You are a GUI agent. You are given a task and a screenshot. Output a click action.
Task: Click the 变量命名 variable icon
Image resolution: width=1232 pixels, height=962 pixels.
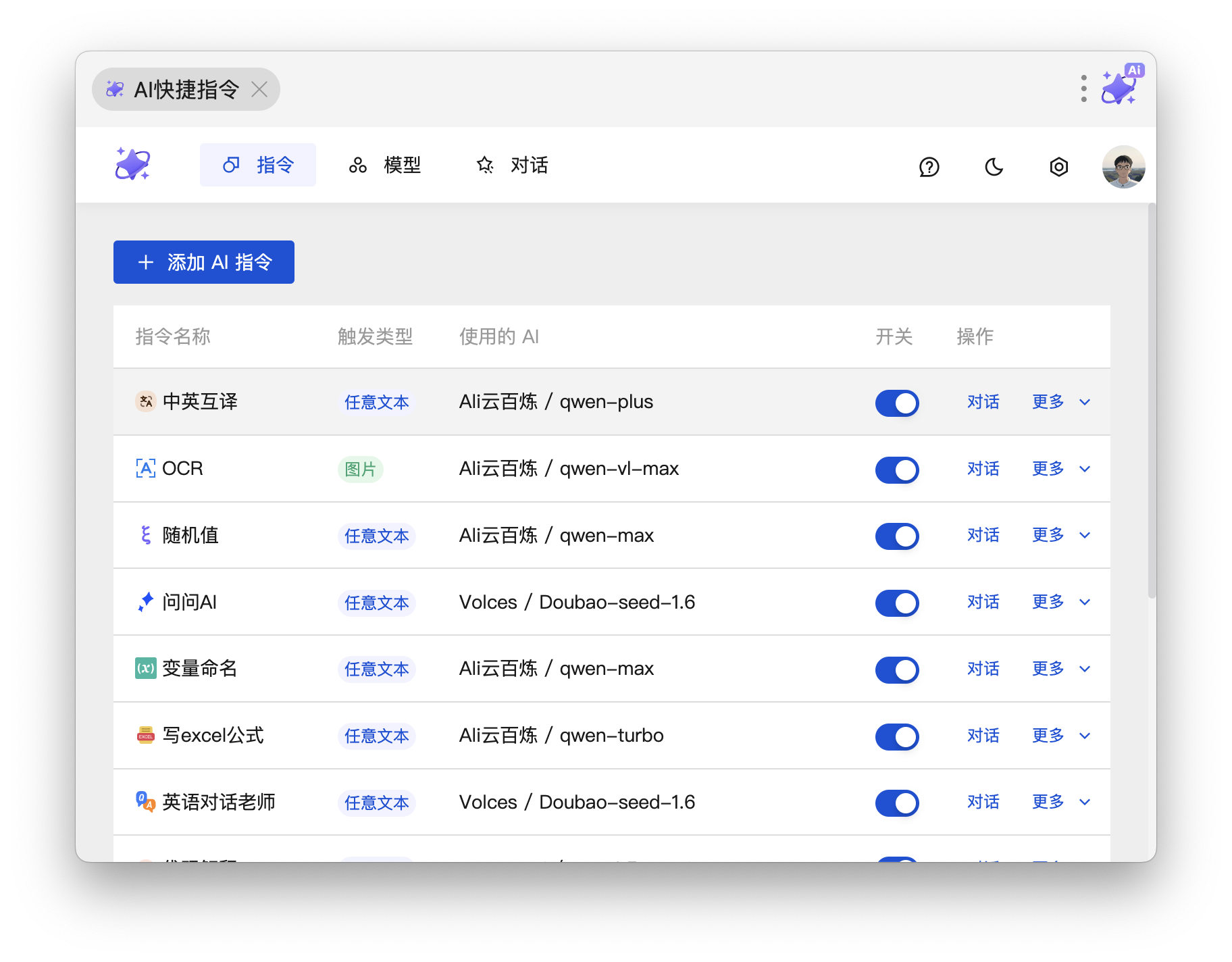(x=146, y=669)
